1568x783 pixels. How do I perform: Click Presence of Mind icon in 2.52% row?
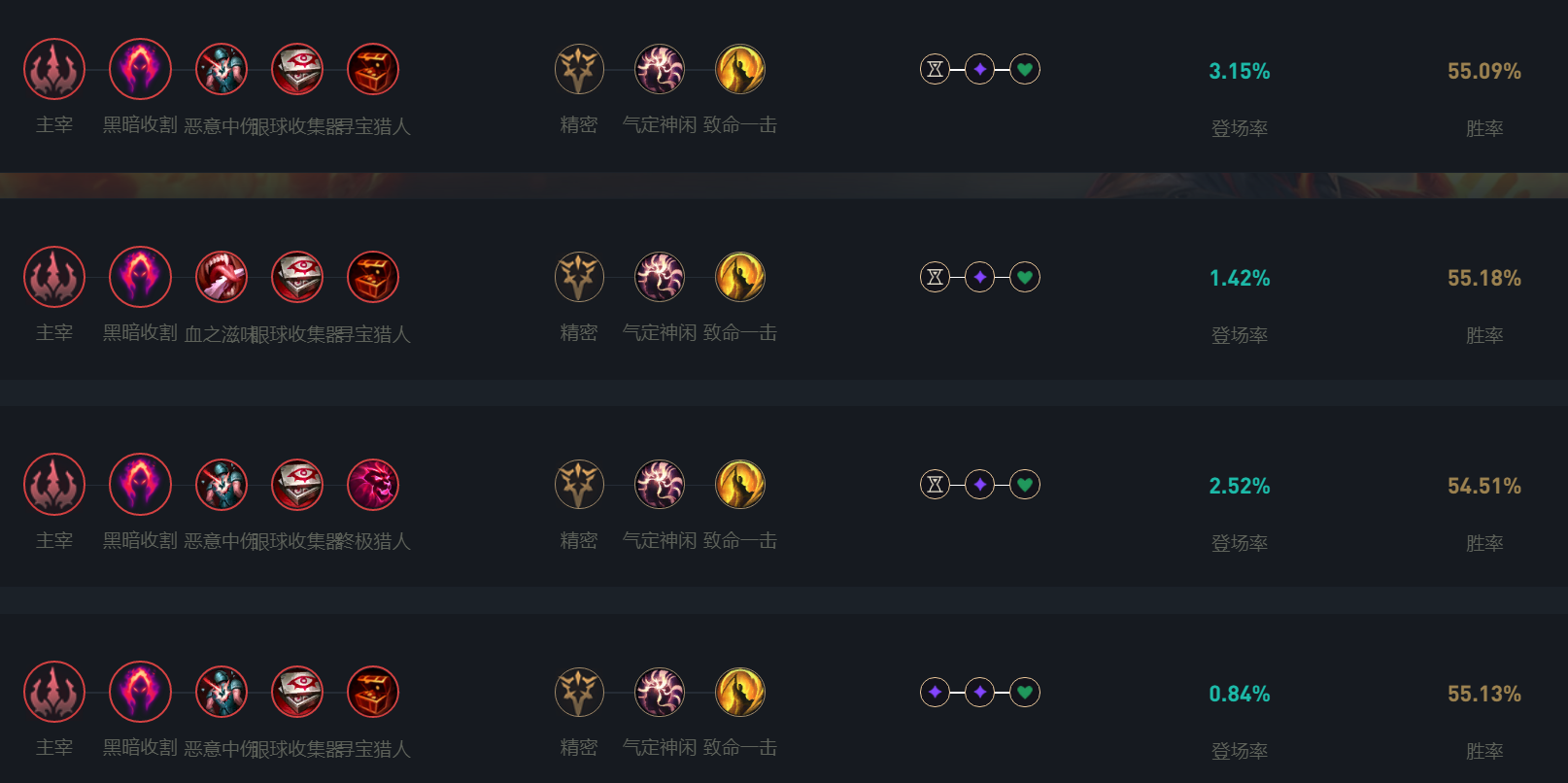660,485
